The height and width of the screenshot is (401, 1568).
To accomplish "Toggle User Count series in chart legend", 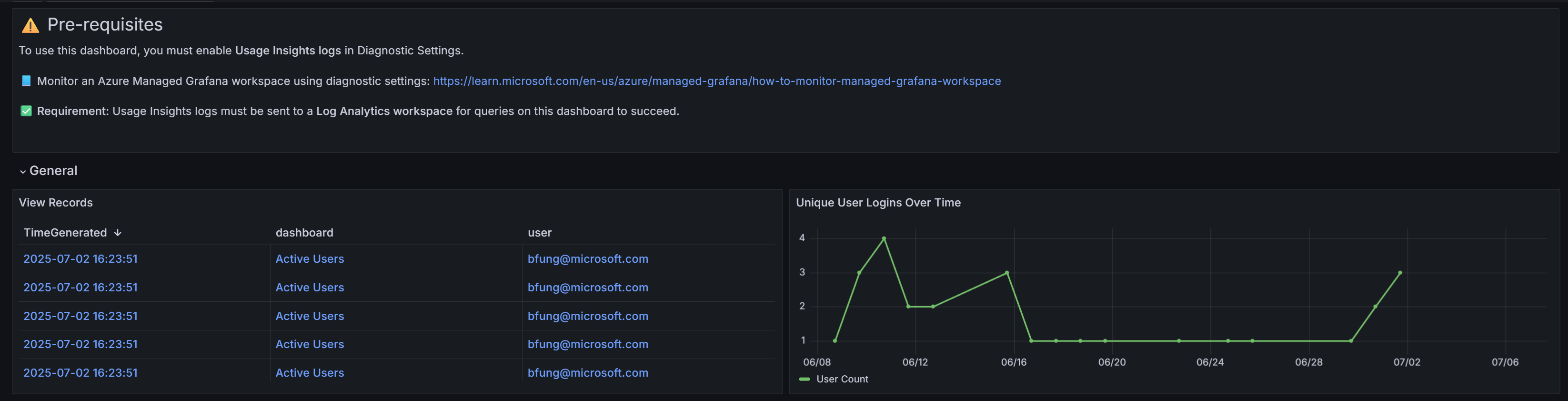I will [x=842, y=379].
